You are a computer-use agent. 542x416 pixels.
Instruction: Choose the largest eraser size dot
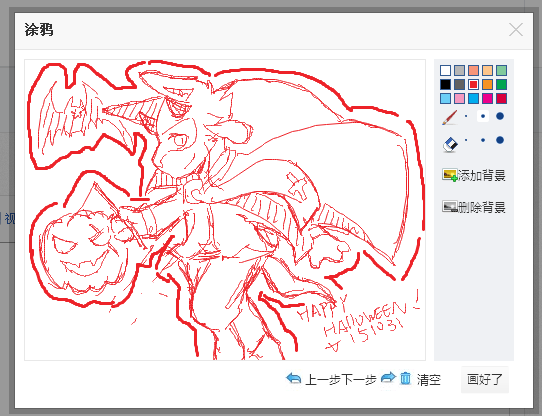(x=500, y=140)
